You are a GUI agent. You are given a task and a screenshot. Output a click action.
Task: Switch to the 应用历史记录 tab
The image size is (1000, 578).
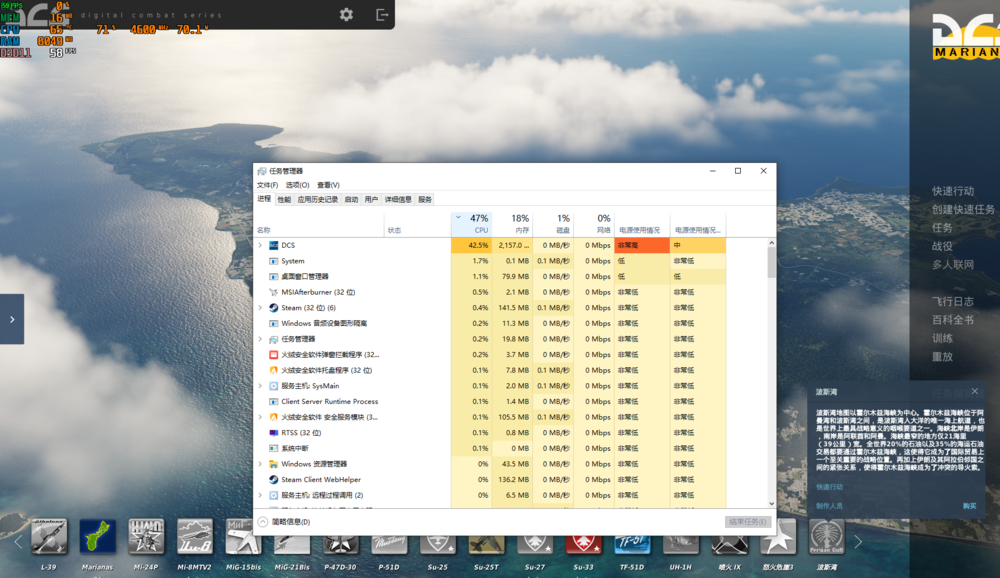point(318,200)
